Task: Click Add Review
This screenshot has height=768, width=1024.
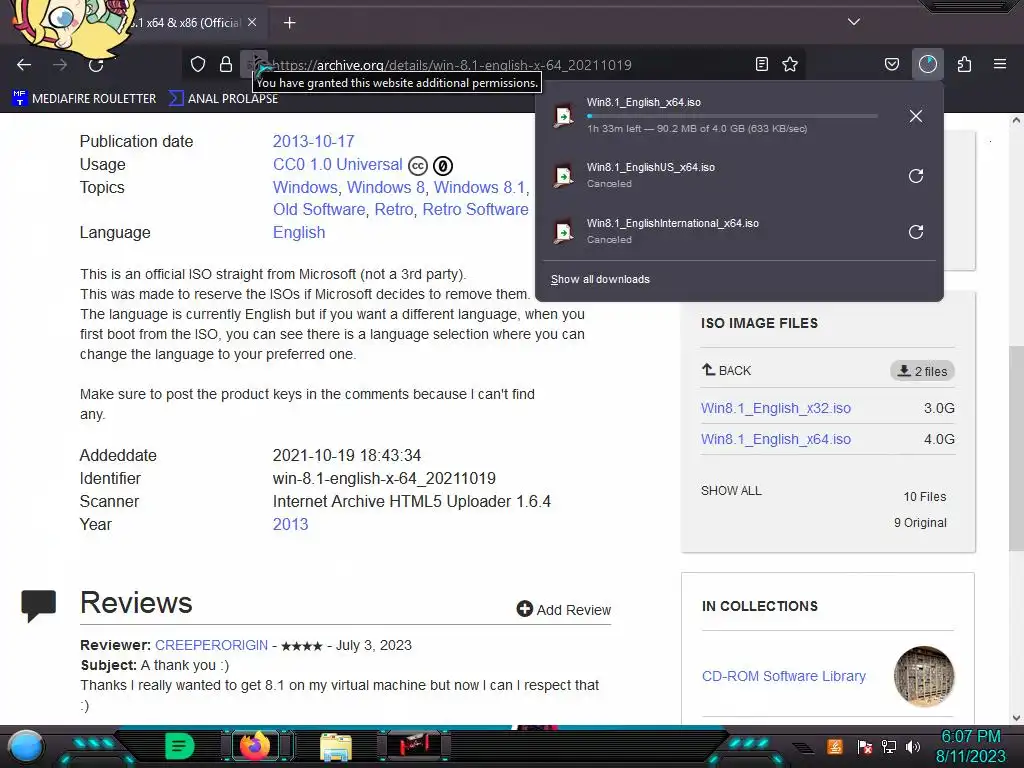Action: (x=564, y=609)
